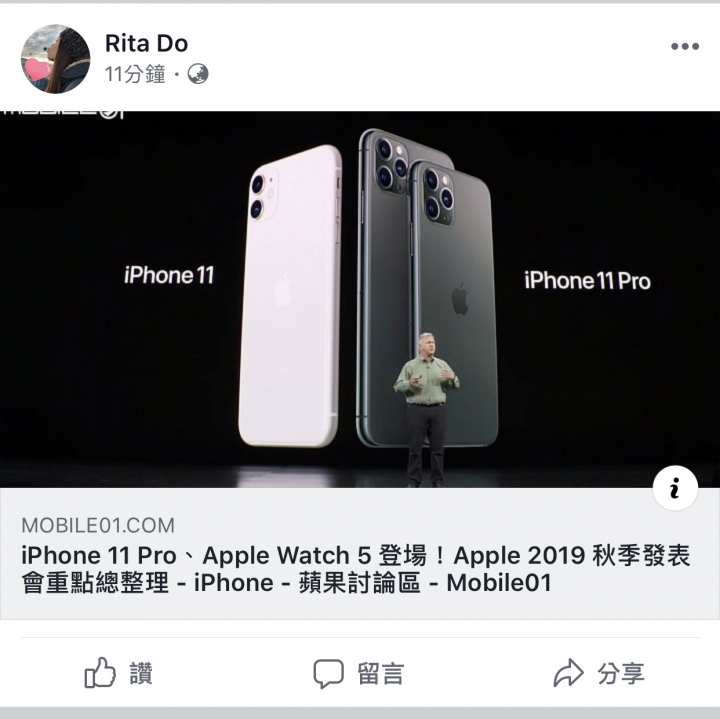Tap the 11分鐘 post timestamp

(x=135, y=74)
